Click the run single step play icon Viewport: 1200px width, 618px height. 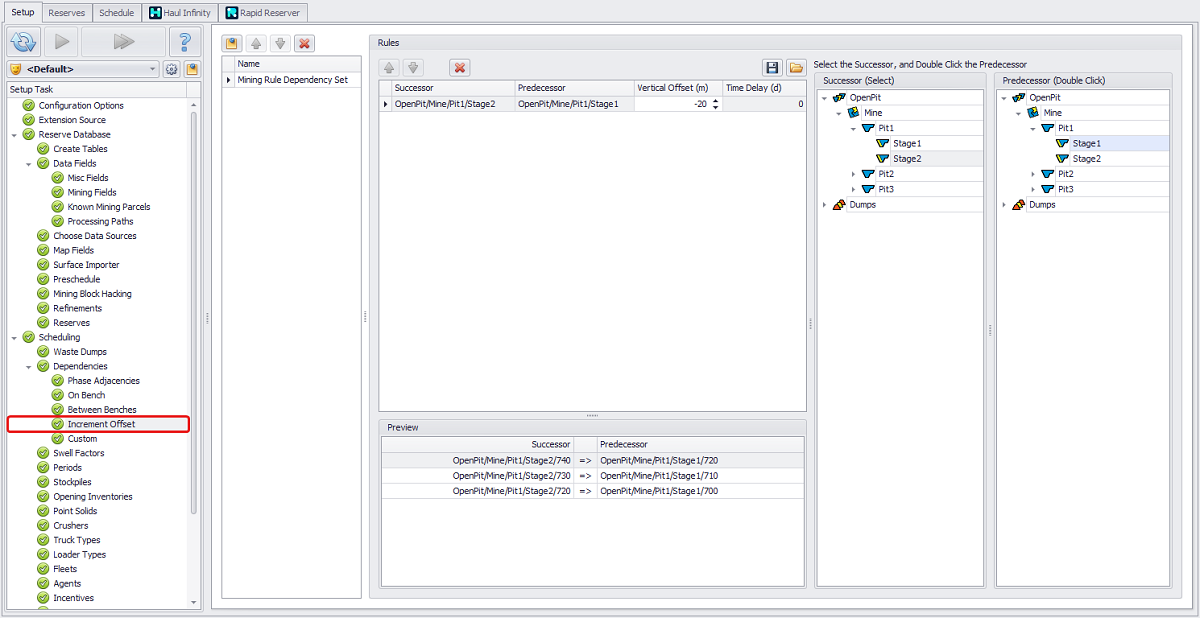pyautogui.click(x=61, y=42)
